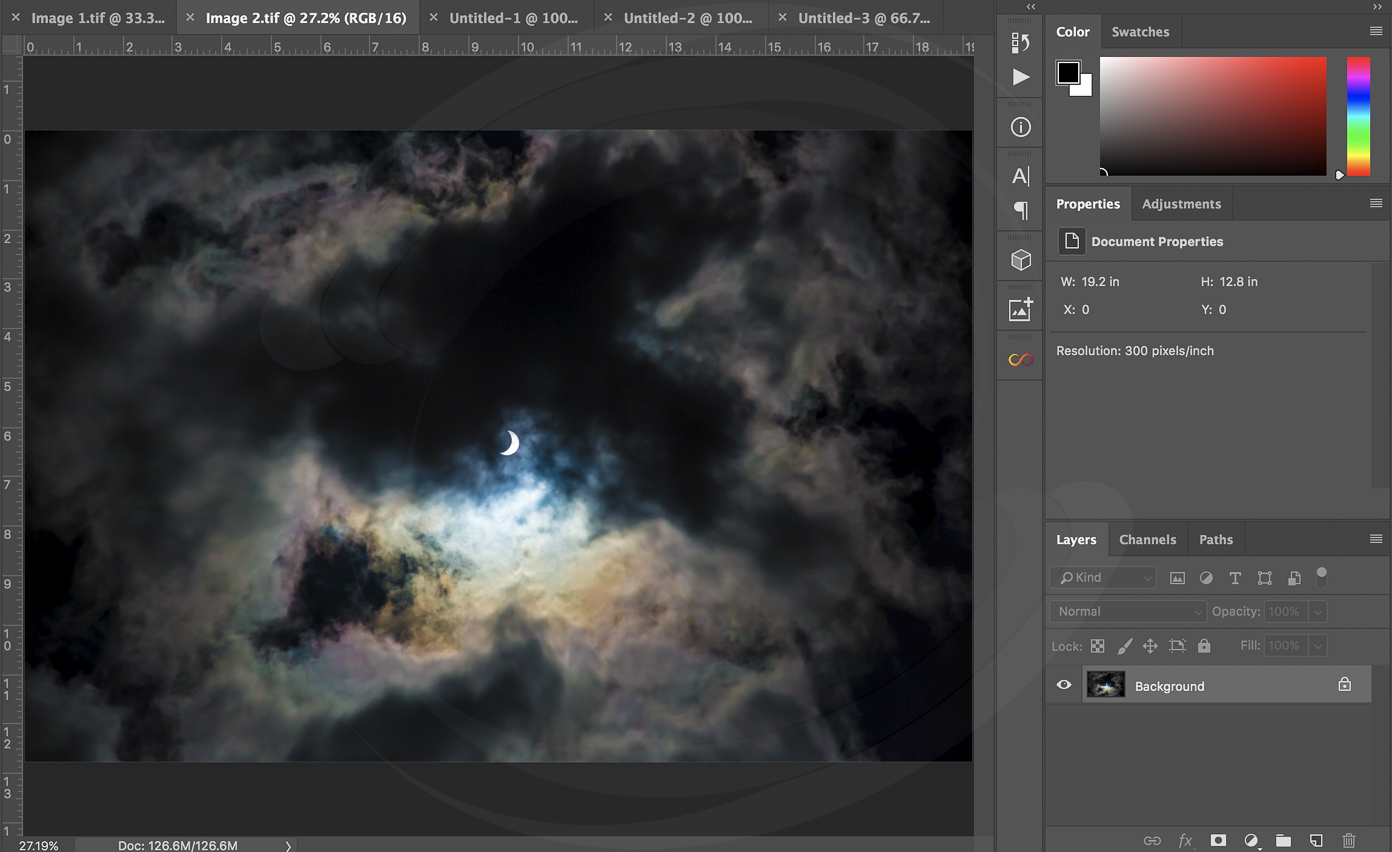Image resolution: width=1392 pixels, height=852 pixels.
Task: Close the Image 2.tif document tab
Action: point(190,18)
